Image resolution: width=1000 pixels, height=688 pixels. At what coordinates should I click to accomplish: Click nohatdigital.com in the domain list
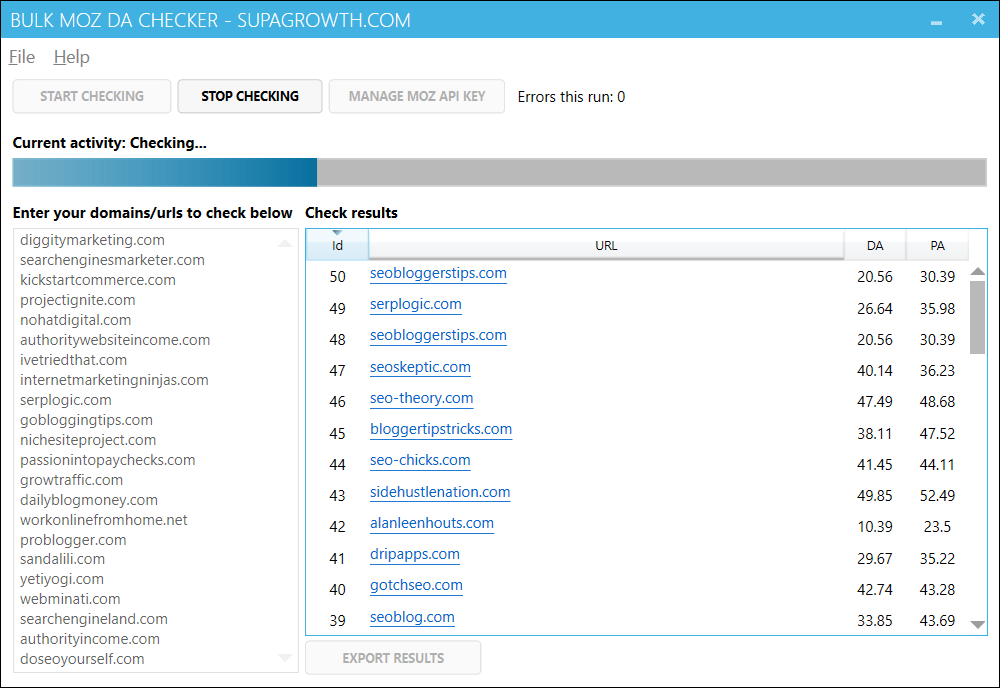(76, 320)
